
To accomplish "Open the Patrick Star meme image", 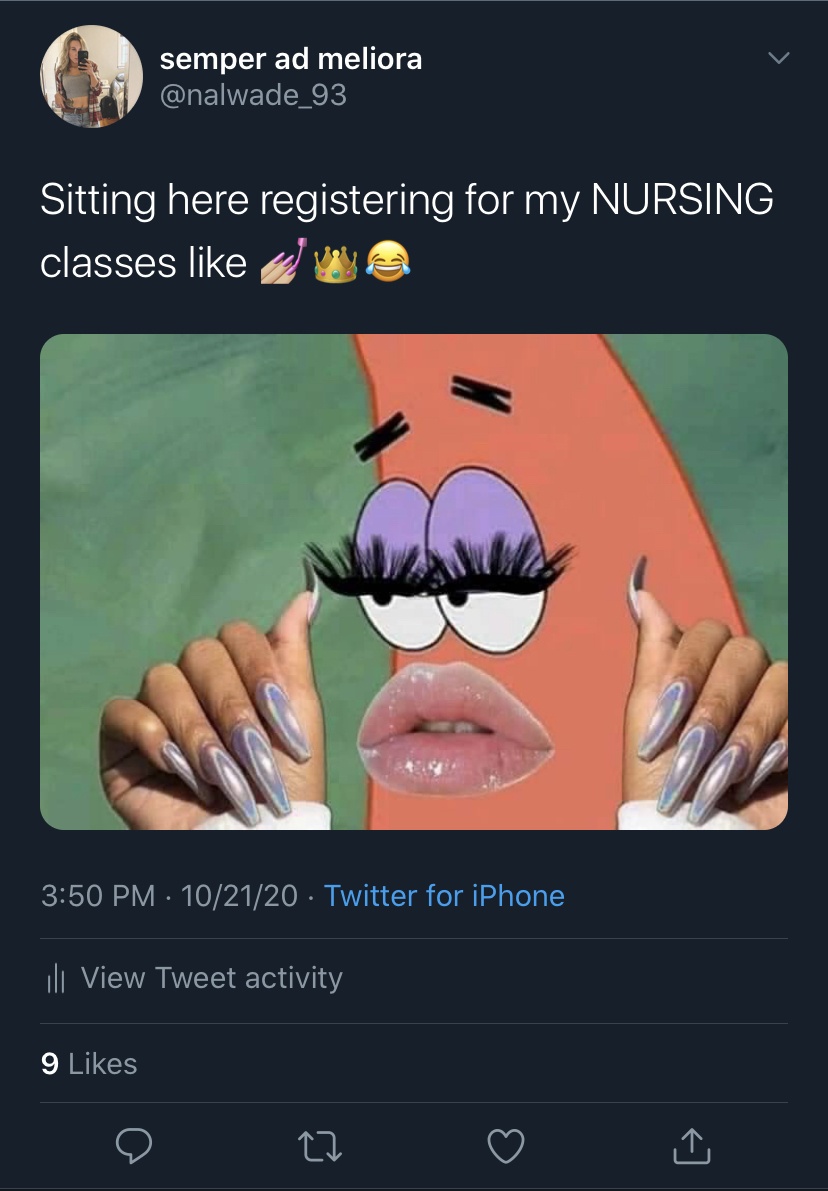I will click(414, 582).
